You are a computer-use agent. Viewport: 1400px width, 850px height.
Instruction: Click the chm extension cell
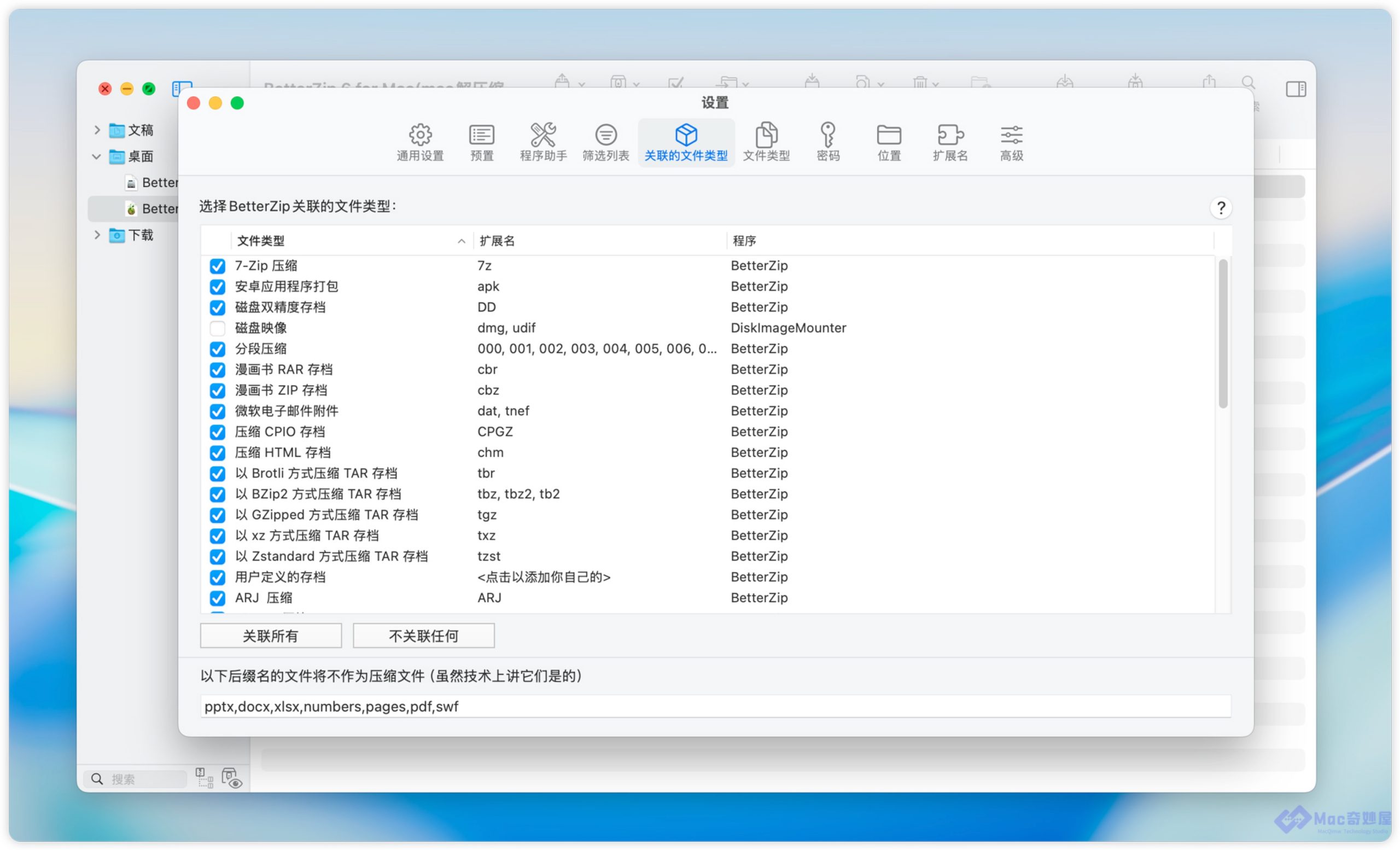[x=491, y=453]
